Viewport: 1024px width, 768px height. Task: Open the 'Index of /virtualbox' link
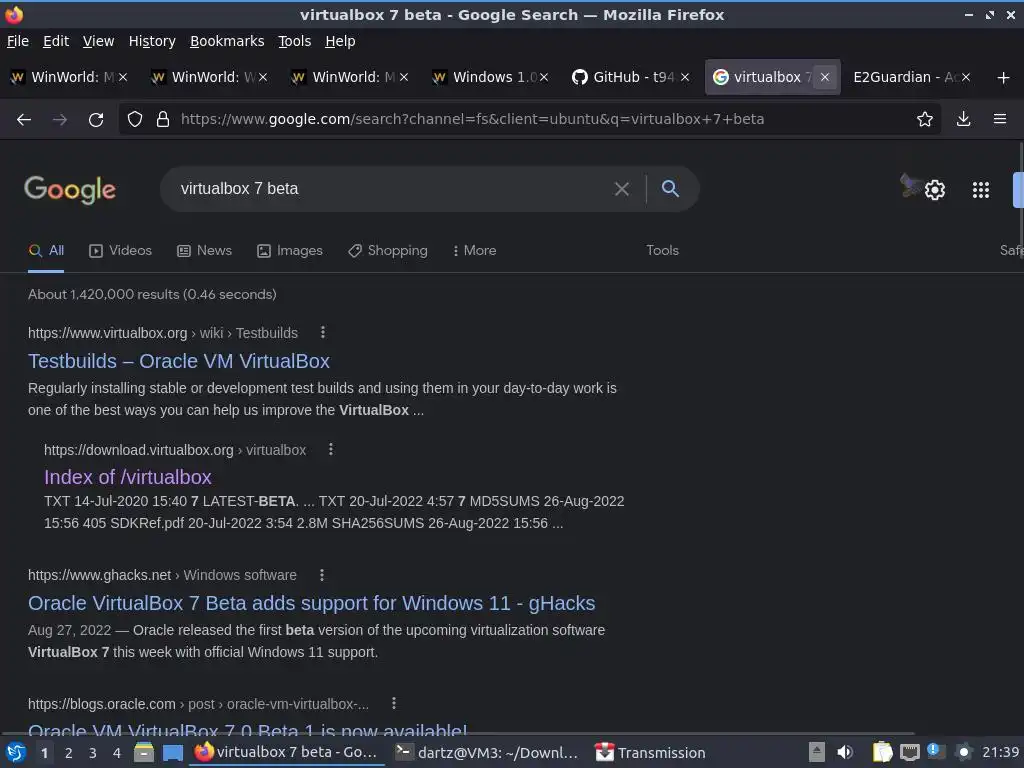point(128,477)
